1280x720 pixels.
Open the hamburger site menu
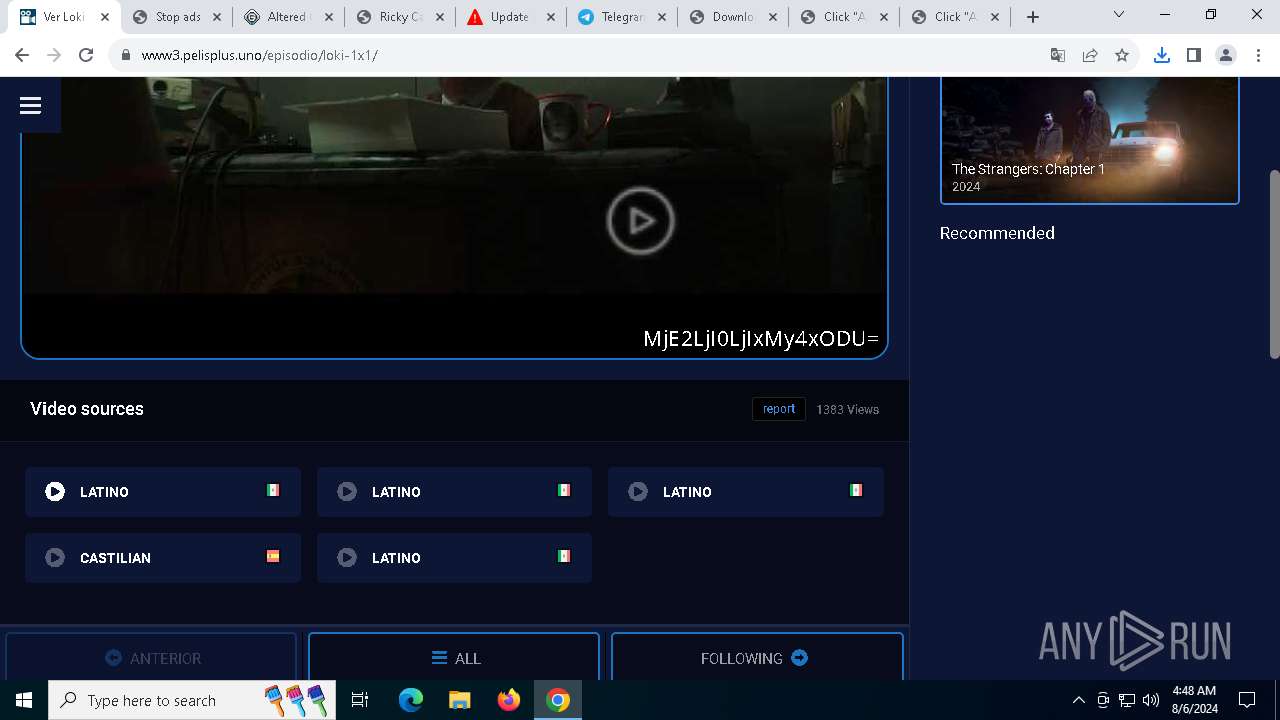(x=30, y=105)
